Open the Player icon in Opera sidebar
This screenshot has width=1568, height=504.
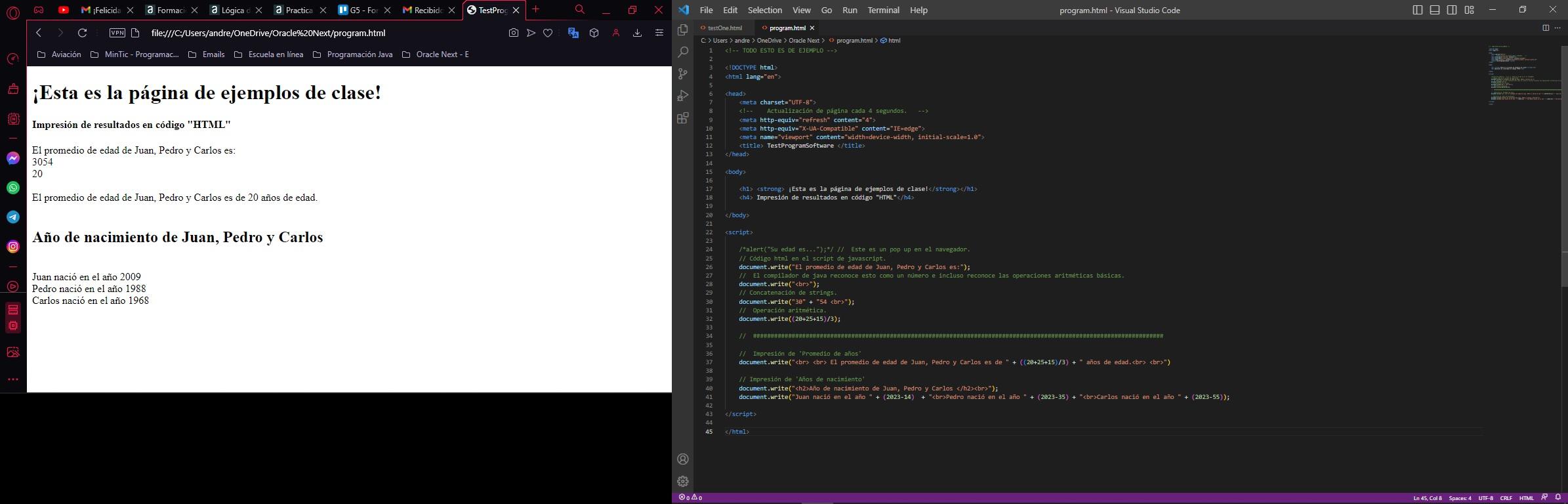(13, 287)
